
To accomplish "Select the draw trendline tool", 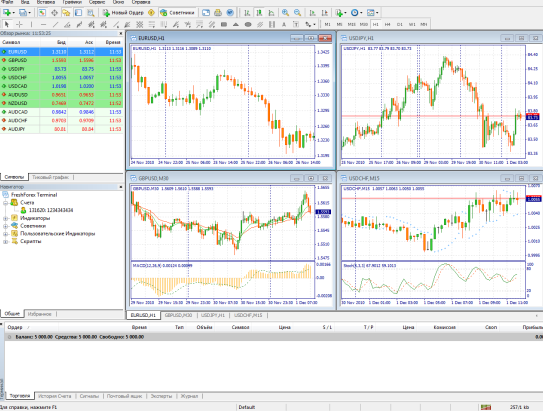I will pos(55,24).
